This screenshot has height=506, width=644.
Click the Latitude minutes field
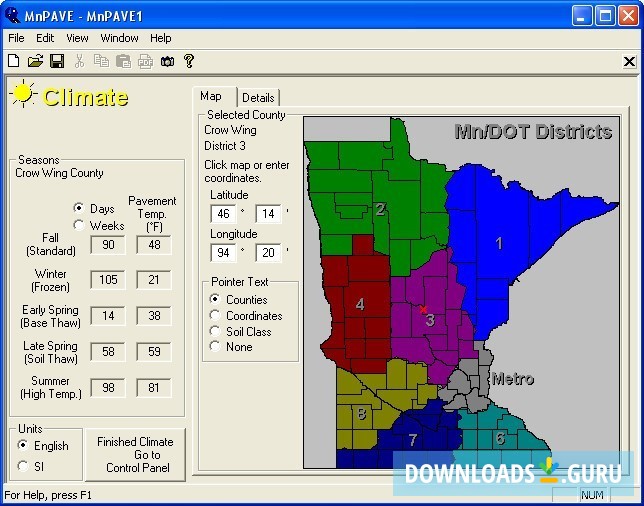pos(268,214)
